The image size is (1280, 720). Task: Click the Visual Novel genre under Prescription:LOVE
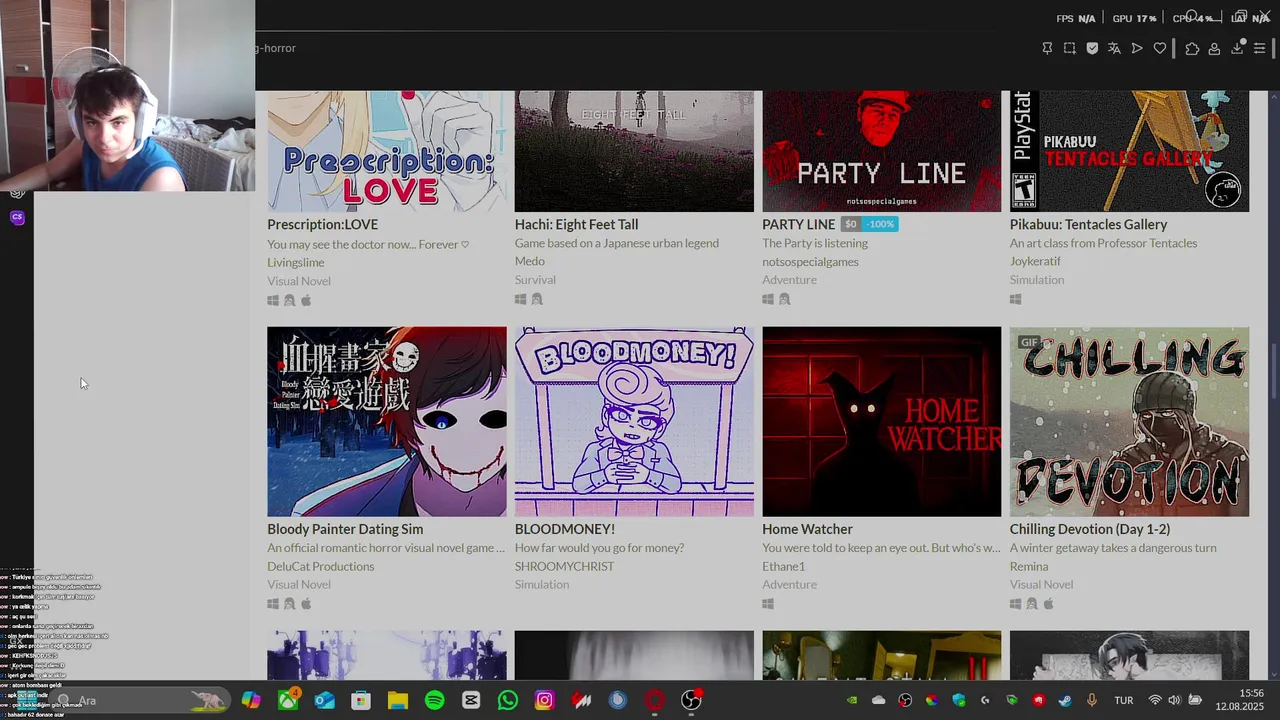pos(298,281)
